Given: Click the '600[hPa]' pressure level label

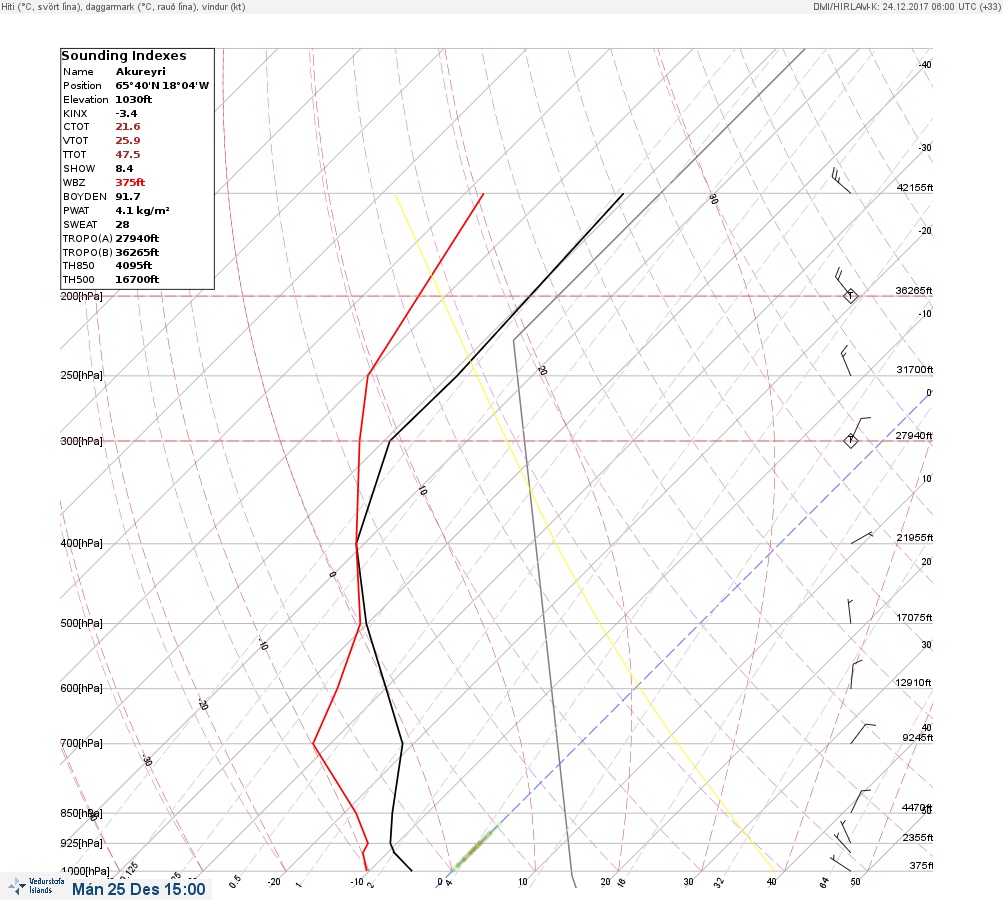Looking at the screenshot, I should pos(81,688).
